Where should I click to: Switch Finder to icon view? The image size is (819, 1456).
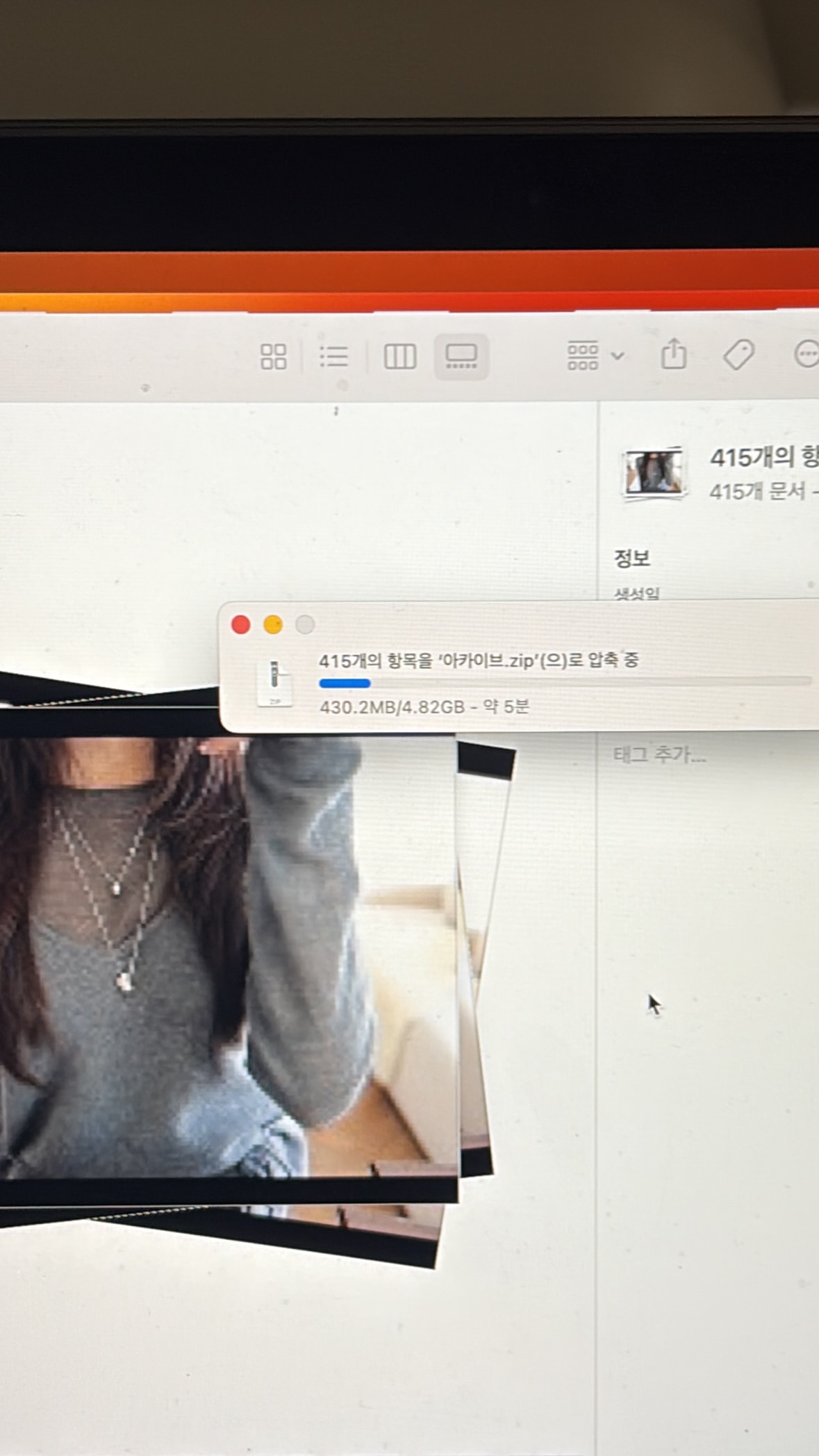273,357
